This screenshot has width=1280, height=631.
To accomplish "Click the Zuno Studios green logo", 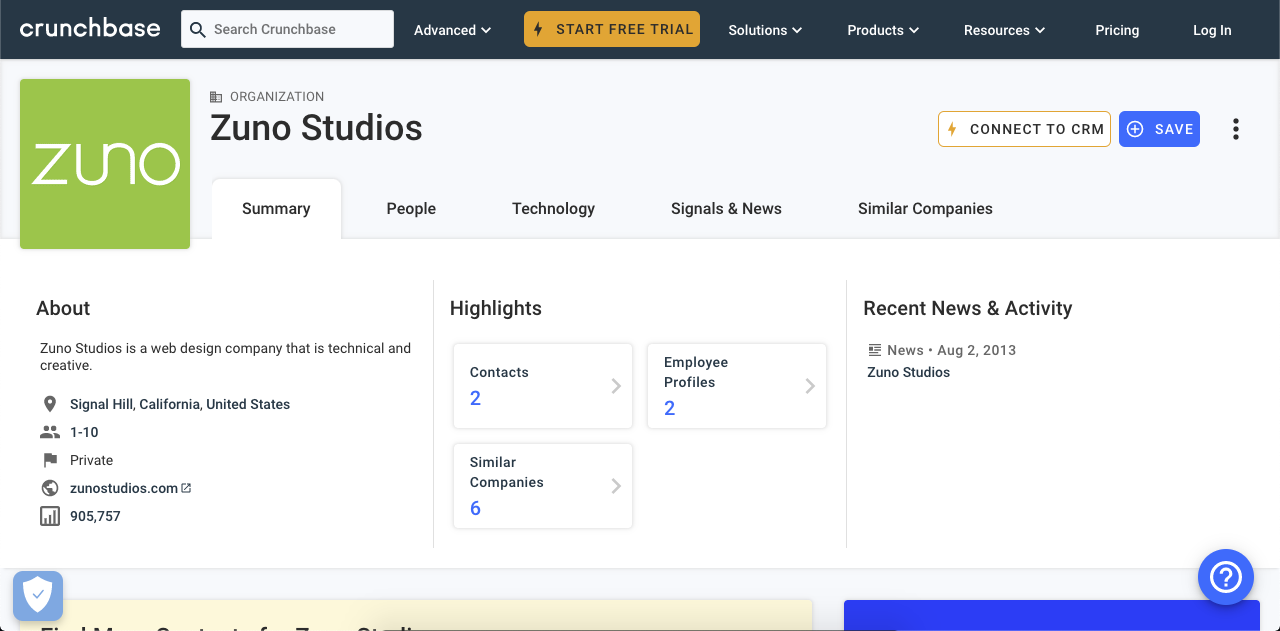I will 105,164.
